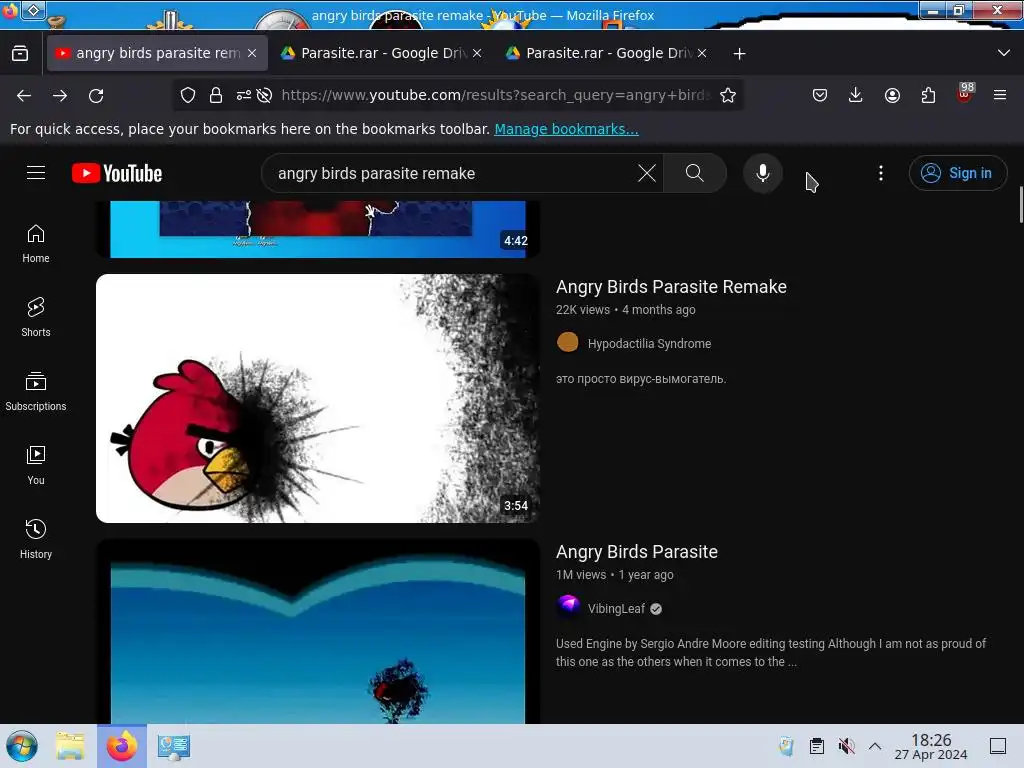Toggle the muted volume tray icon
The height and width of the screenshot is (768, 1024).
[x=846, y=746]
